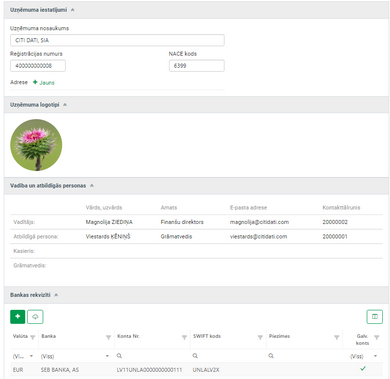The image size is (390, 379).
Task: Click the Banka column header
Action: 49,336
